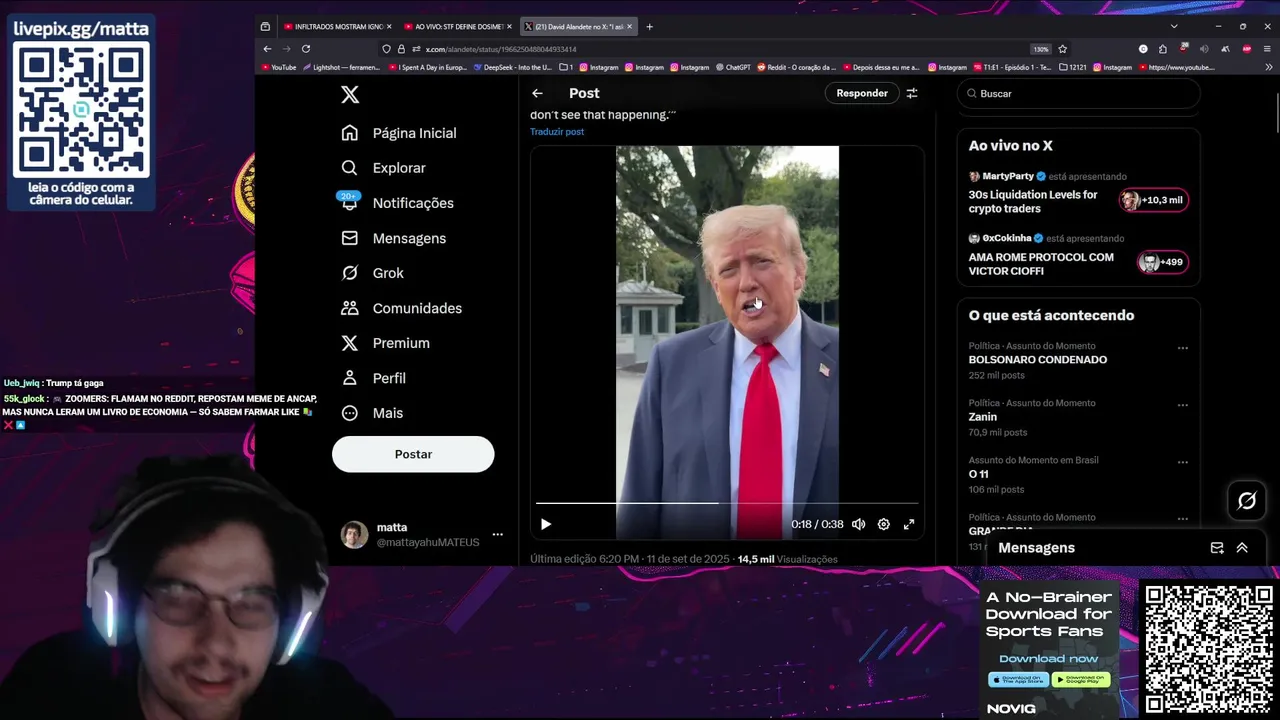Open 30s Liquidation Levels live broadcast
Viewport: 1280px width, 720px height.
click(1033, 202)
